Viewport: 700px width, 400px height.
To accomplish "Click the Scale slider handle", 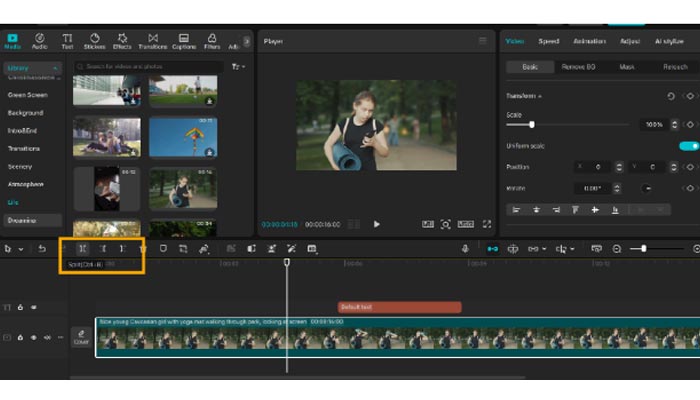I will pos(531,125).
